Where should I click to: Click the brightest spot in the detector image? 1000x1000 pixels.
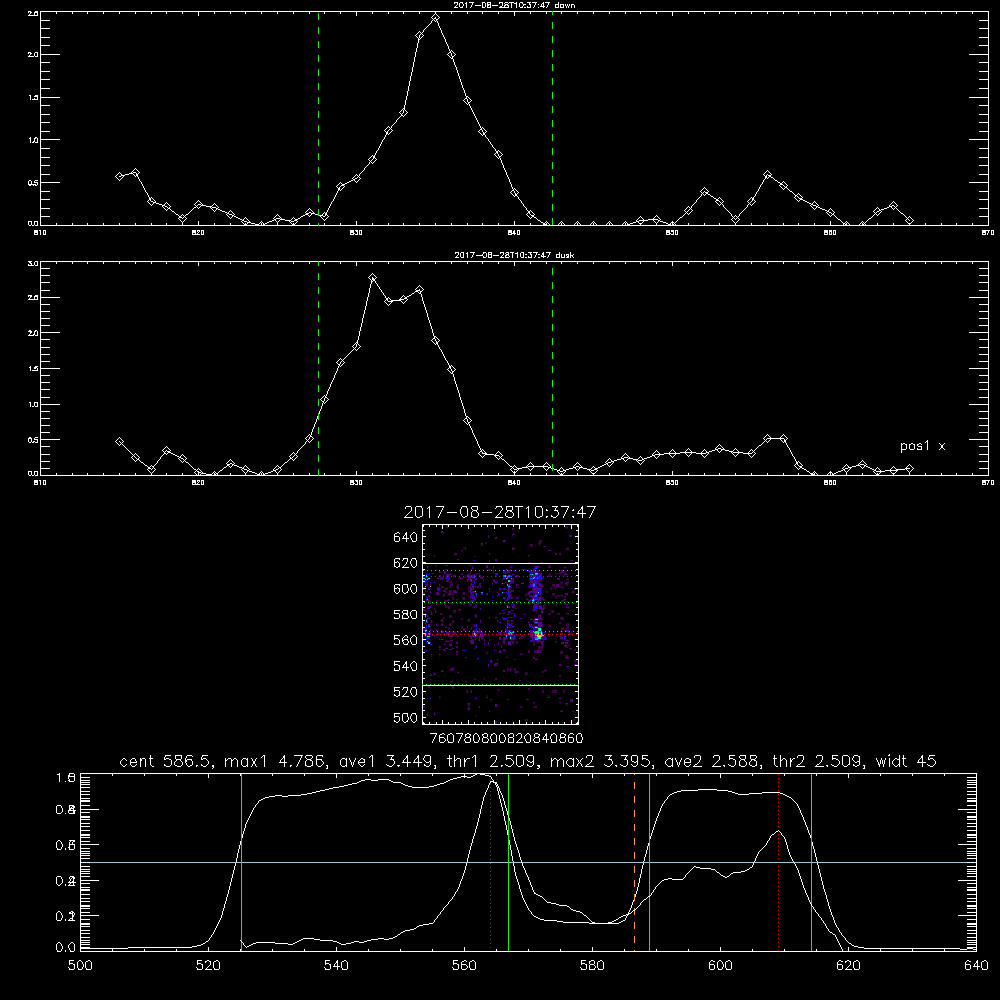coord(539,634)
